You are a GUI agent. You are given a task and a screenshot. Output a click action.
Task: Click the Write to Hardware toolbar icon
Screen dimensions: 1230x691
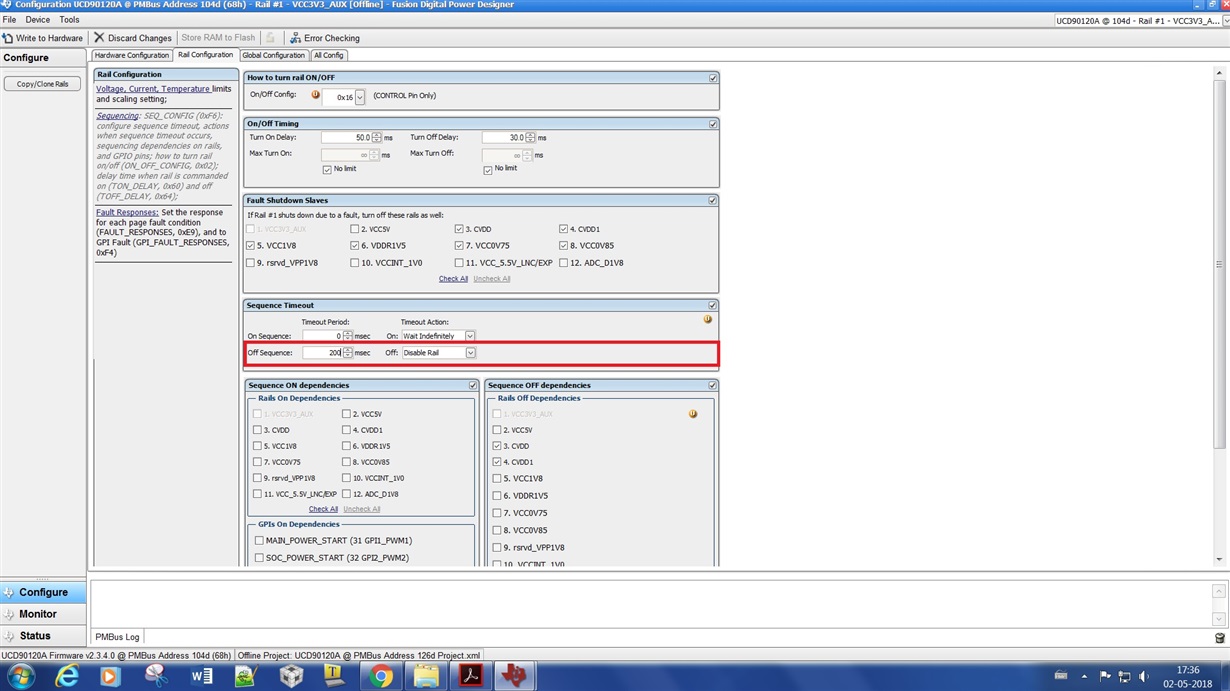pyautogui.click(x=8, y=38)
